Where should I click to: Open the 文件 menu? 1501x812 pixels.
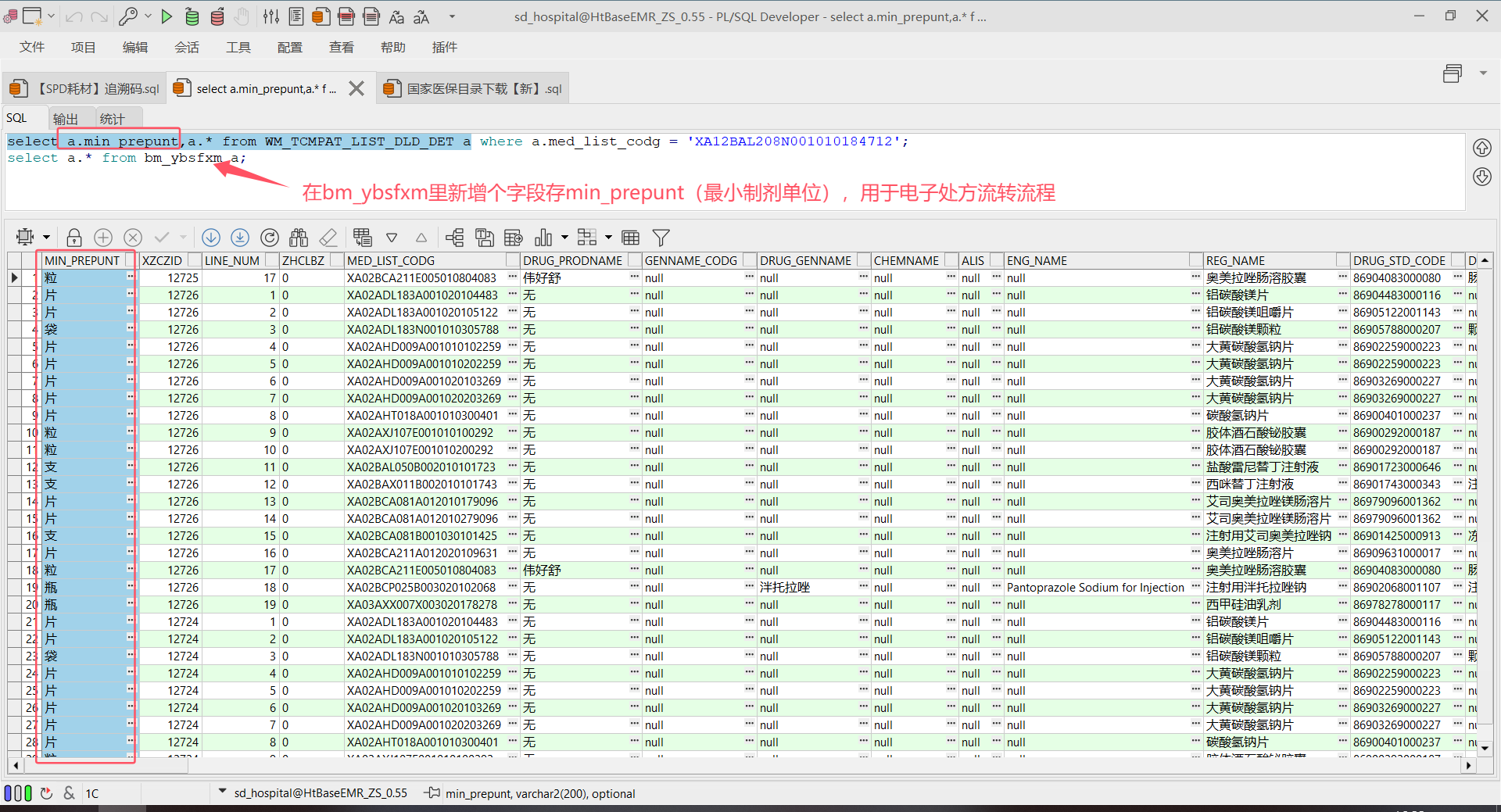(x=32, y=48)
